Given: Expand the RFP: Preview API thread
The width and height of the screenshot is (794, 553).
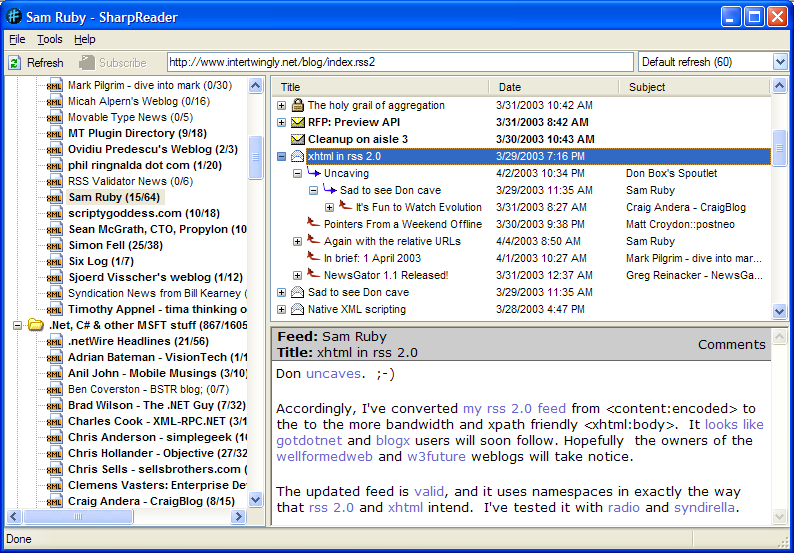Looking at the screenshot, I should click(x=282, y=123).
